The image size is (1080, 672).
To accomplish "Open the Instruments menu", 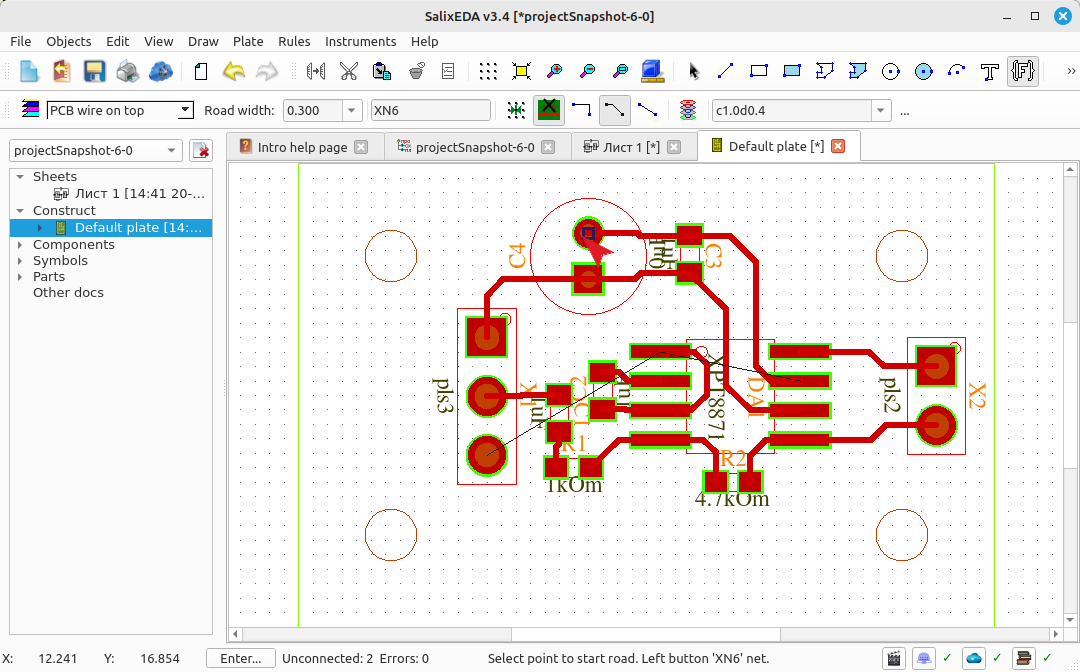I will [360, 41].
